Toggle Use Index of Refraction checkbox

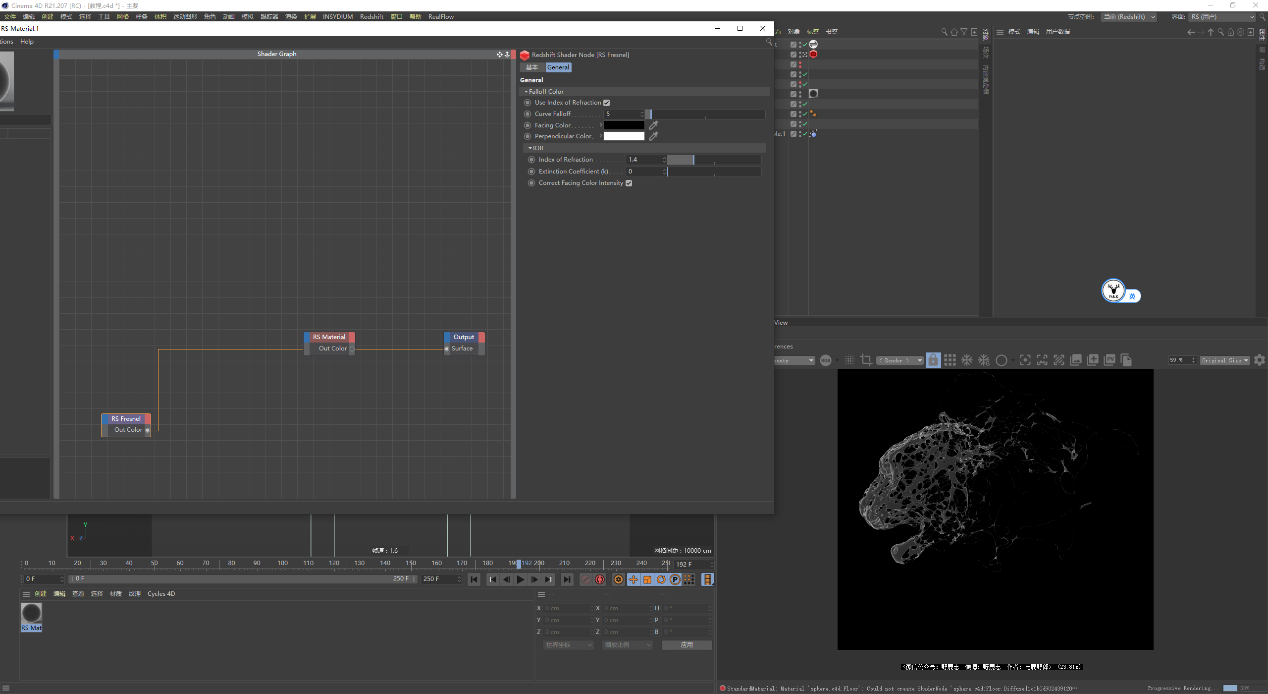pos(607,103)
